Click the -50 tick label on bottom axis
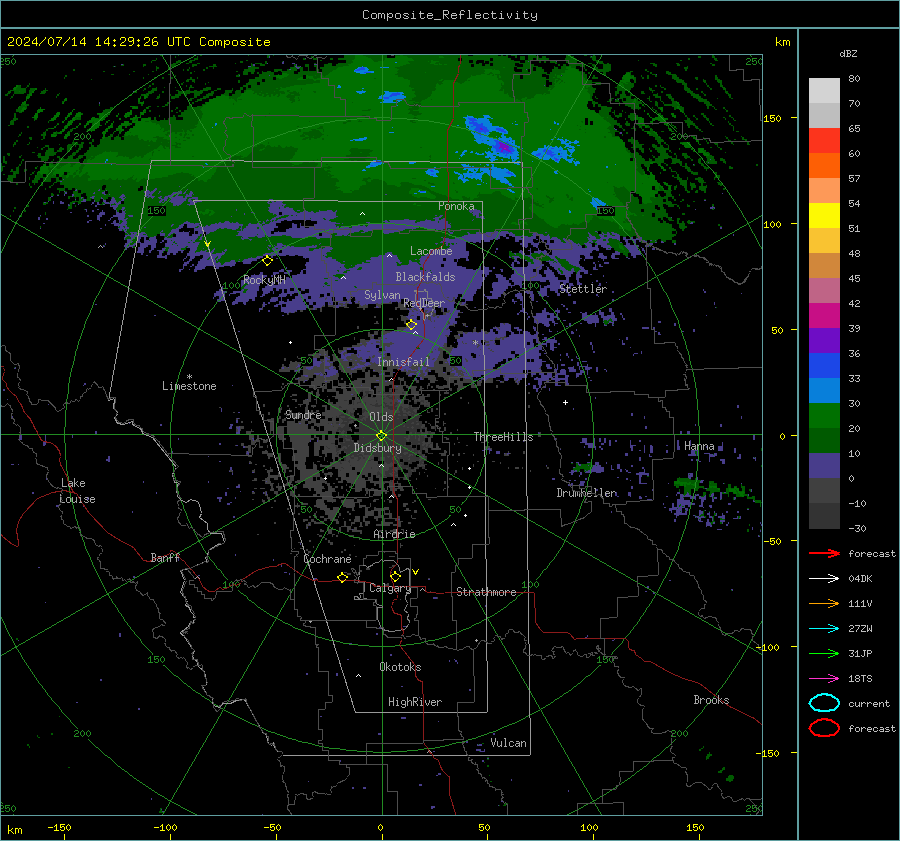 272,827
